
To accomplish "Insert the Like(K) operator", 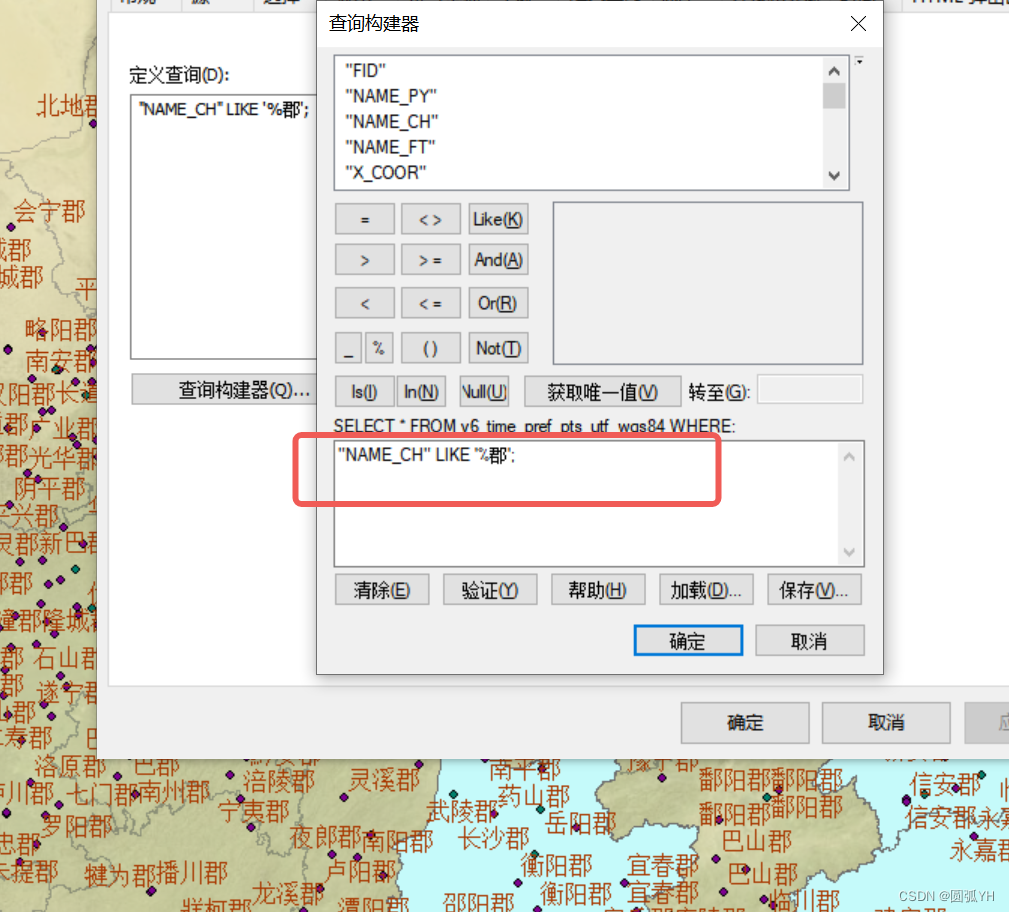I will click(x=498, y=219).
